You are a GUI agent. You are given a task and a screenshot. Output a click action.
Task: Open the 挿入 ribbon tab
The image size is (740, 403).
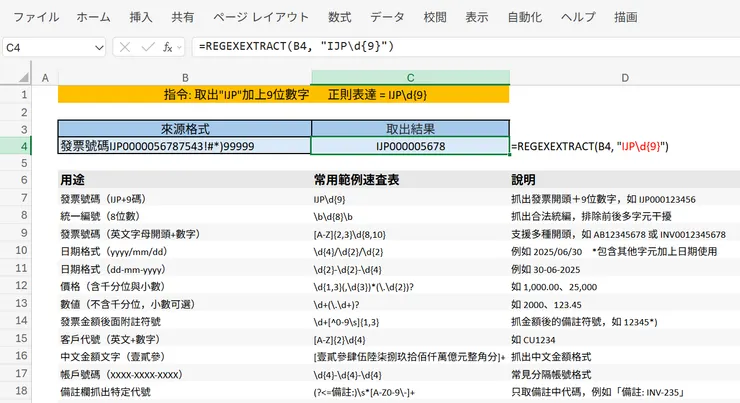[x=141, y=17]
